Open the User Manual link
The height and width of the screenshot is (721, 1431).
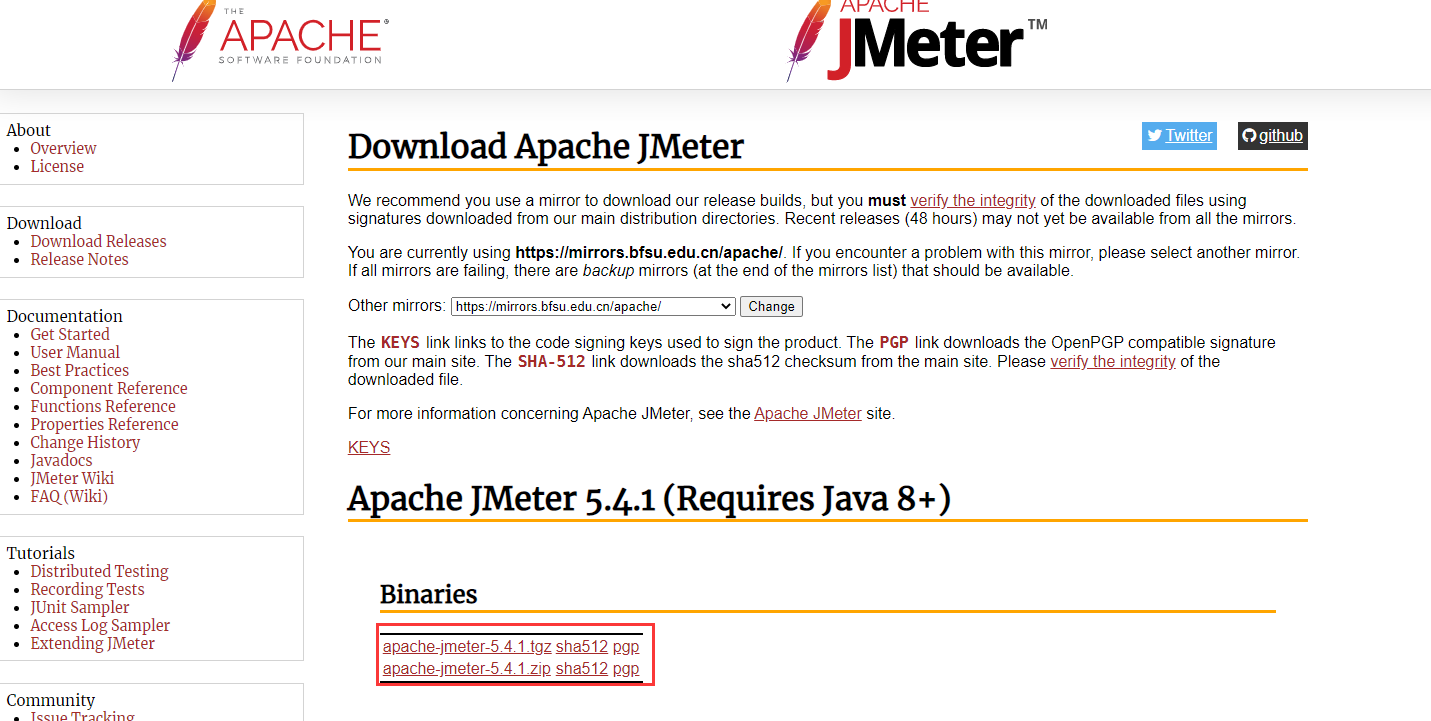pyautogui.click(x=75, y=352)
